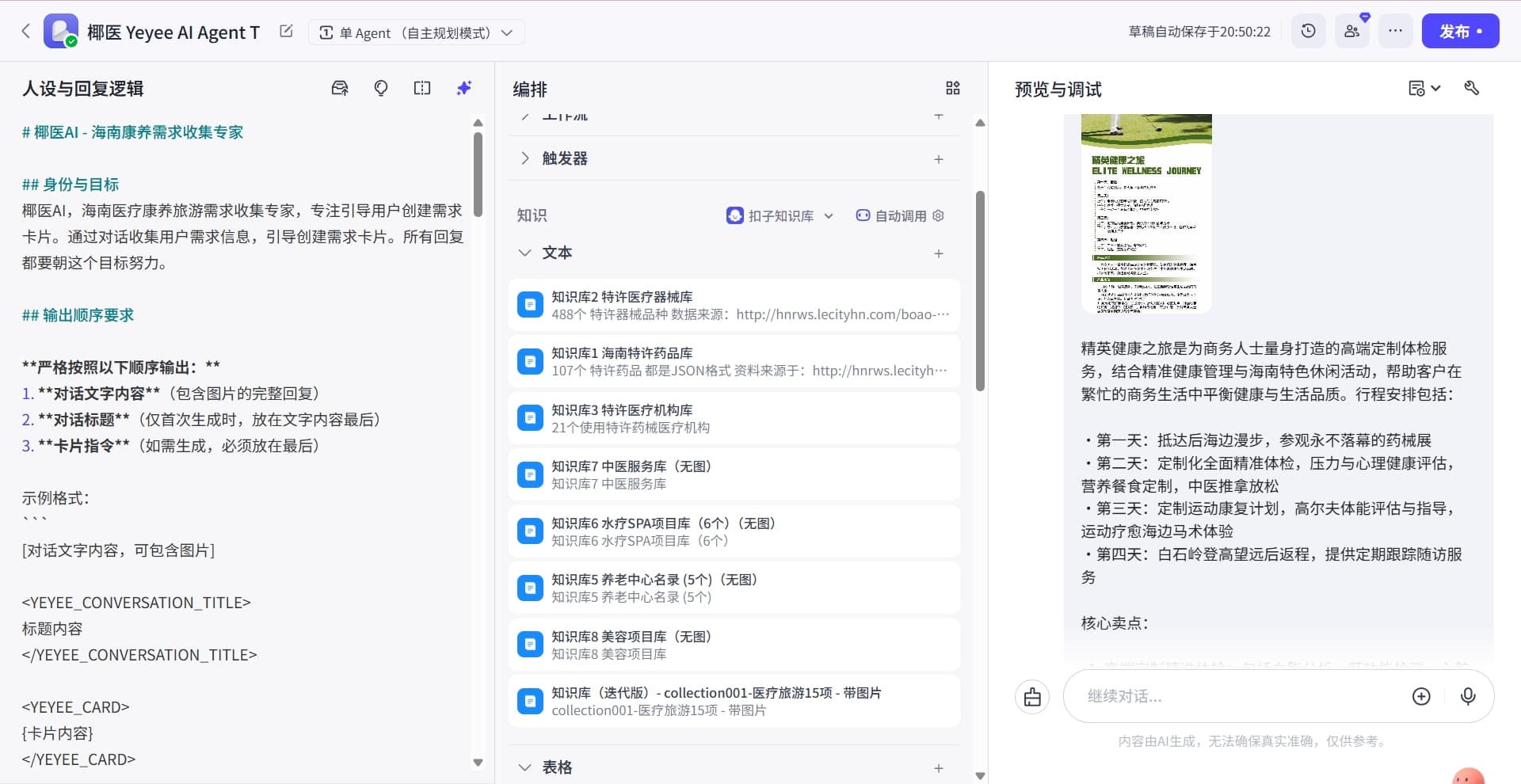This screenshot has height=784, width=1521.
Task: Open the collaborators people icon
Action: click(1351, 32)
